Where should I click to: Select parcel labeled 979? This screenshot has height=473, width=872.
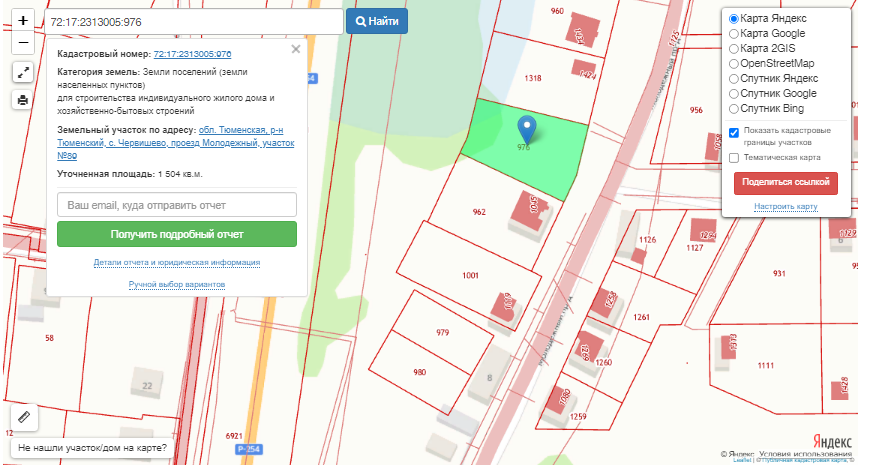pyautogui.click(x=442, y=332)
